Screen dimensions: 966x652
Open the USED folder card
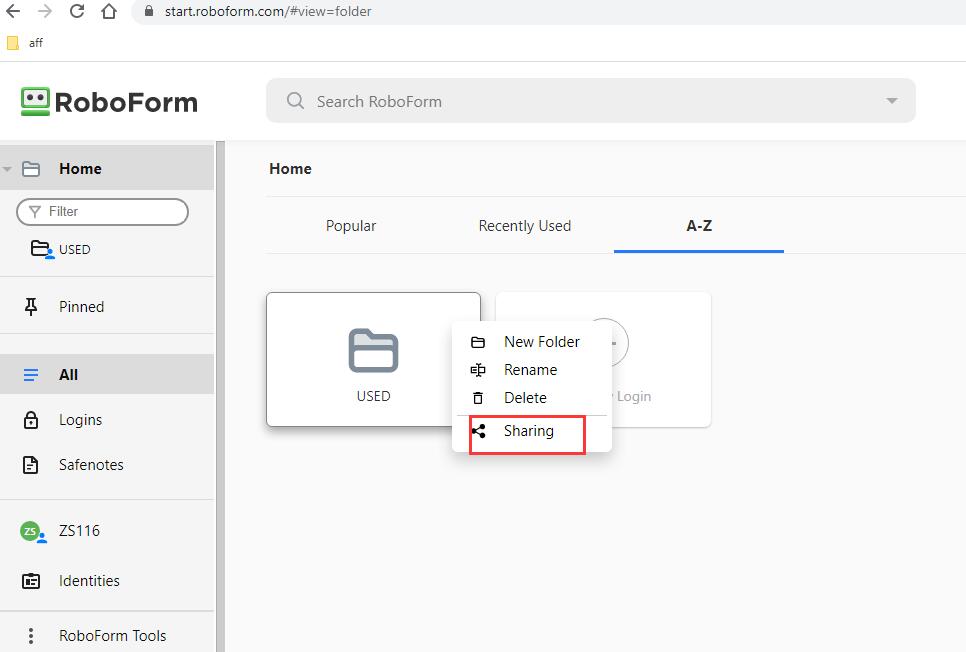click(x=372, y=360)
